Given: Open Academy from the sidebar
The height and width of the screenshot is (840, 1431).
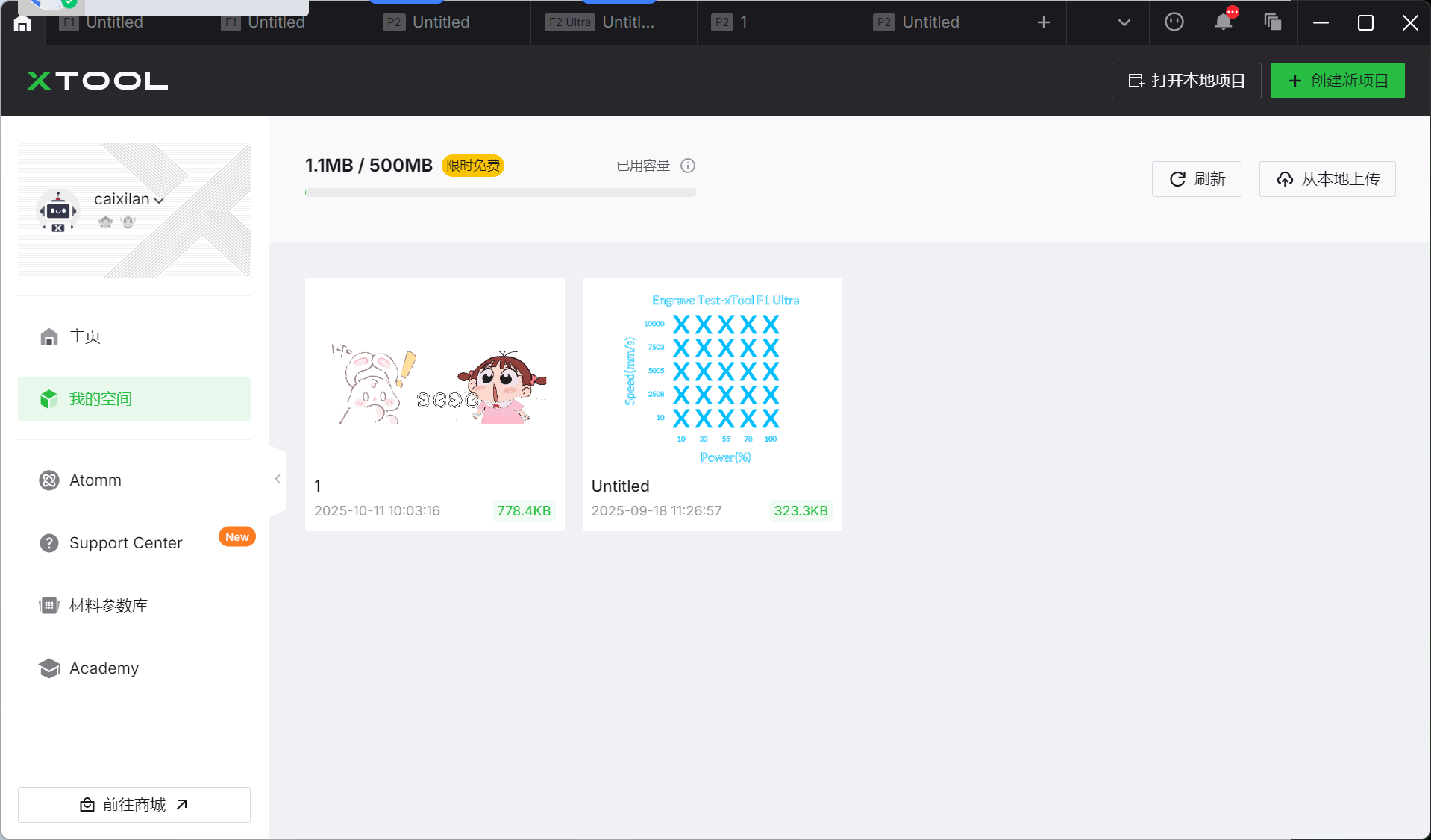Looking at the screenshot, I should 104,668.
